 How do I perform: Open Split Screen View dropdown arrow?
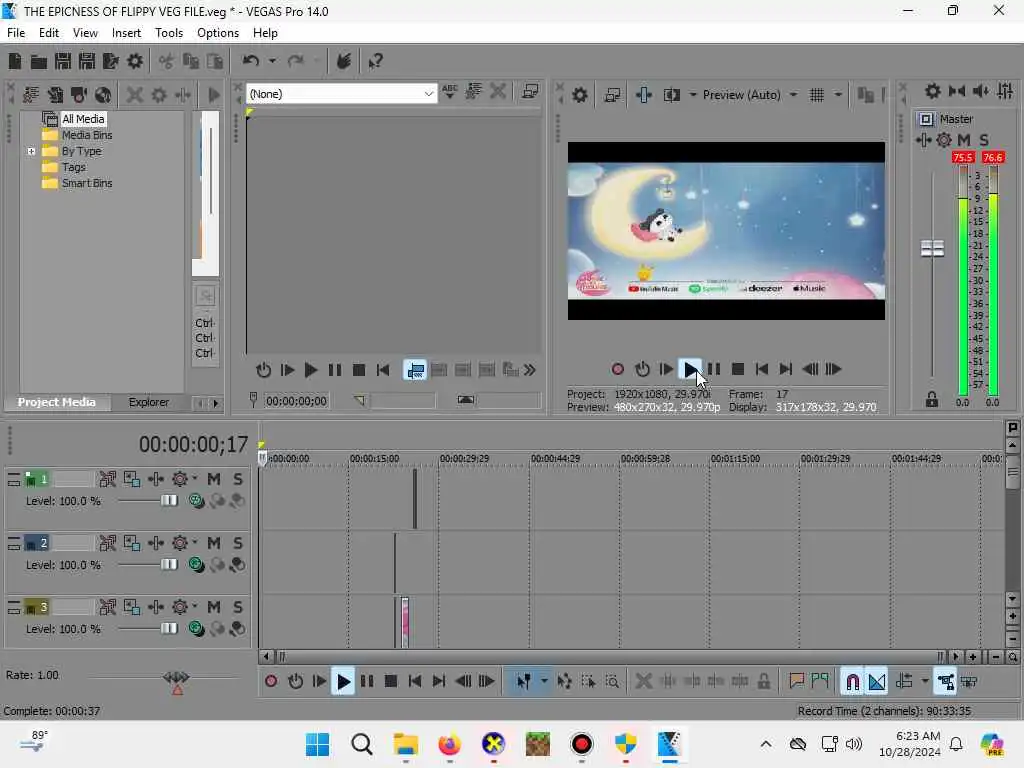[693, 95]
